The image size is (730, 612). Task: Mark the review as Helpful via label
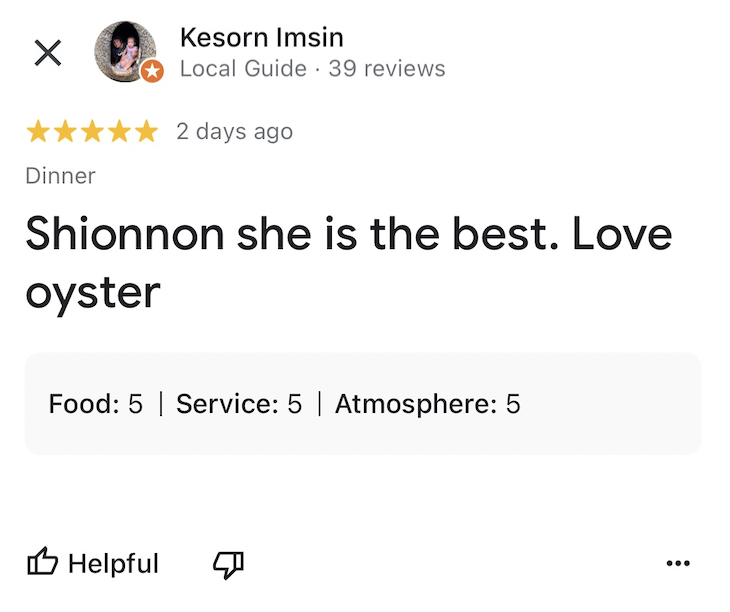point(113,564)
